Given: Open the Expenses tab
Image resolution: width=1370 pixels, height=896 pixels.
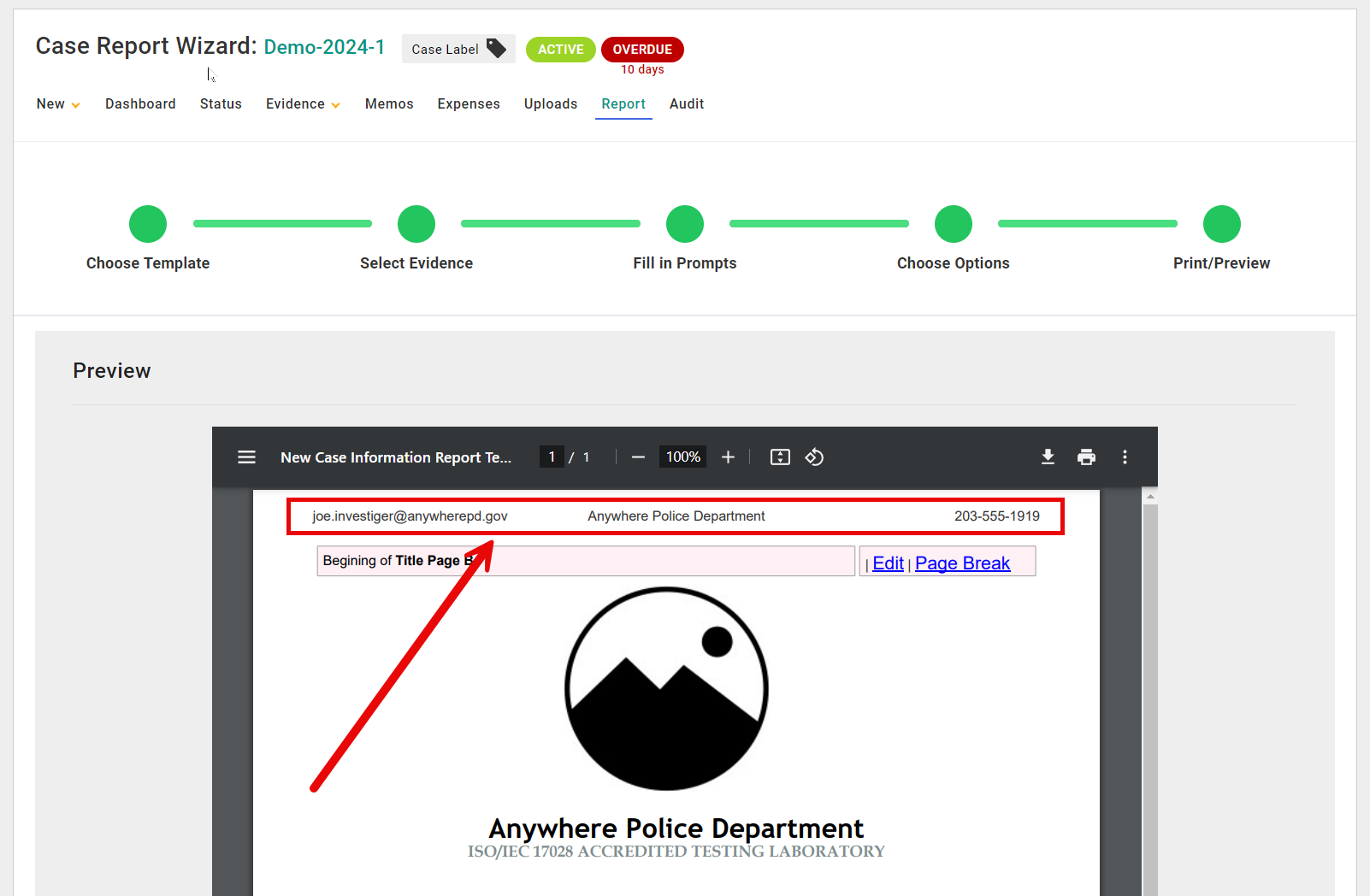Looking at the screenshot, I should (x=469, y=104).
